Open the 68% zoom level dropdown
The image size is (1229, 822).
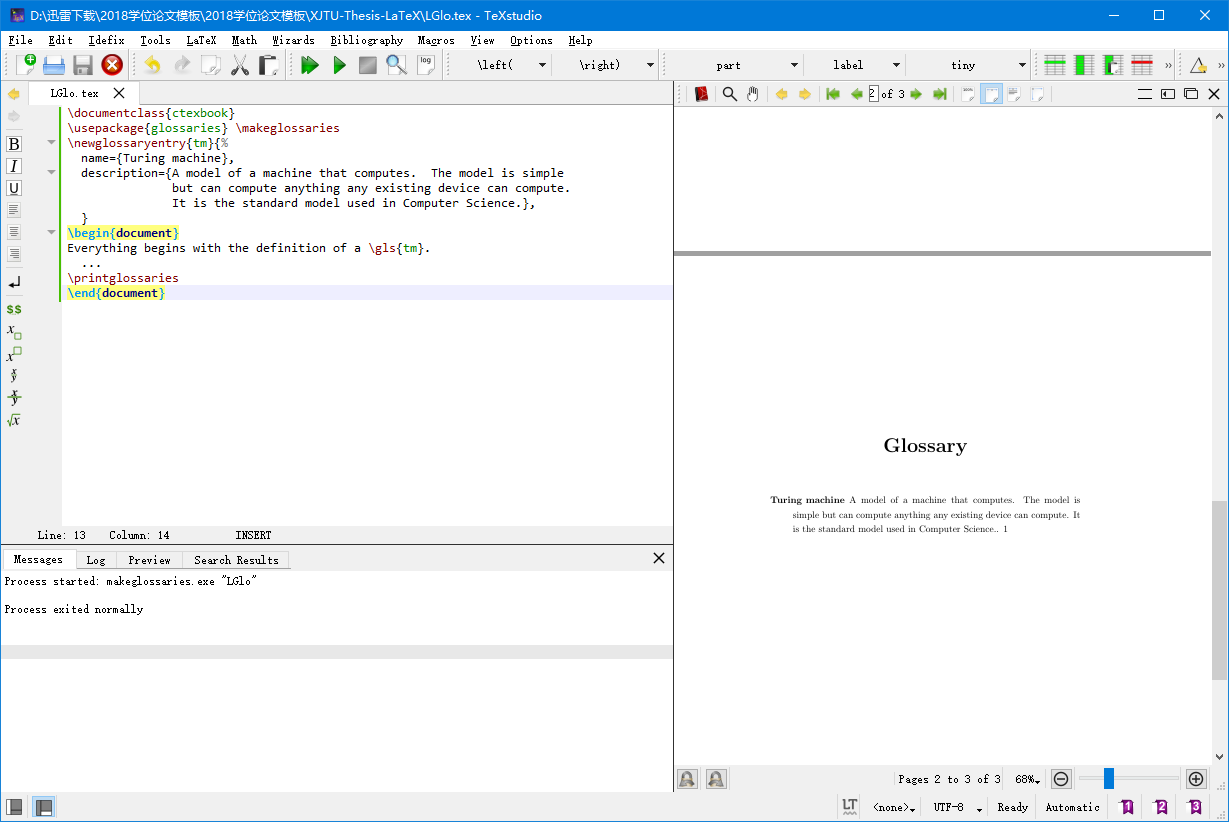tap(1028, 779)
